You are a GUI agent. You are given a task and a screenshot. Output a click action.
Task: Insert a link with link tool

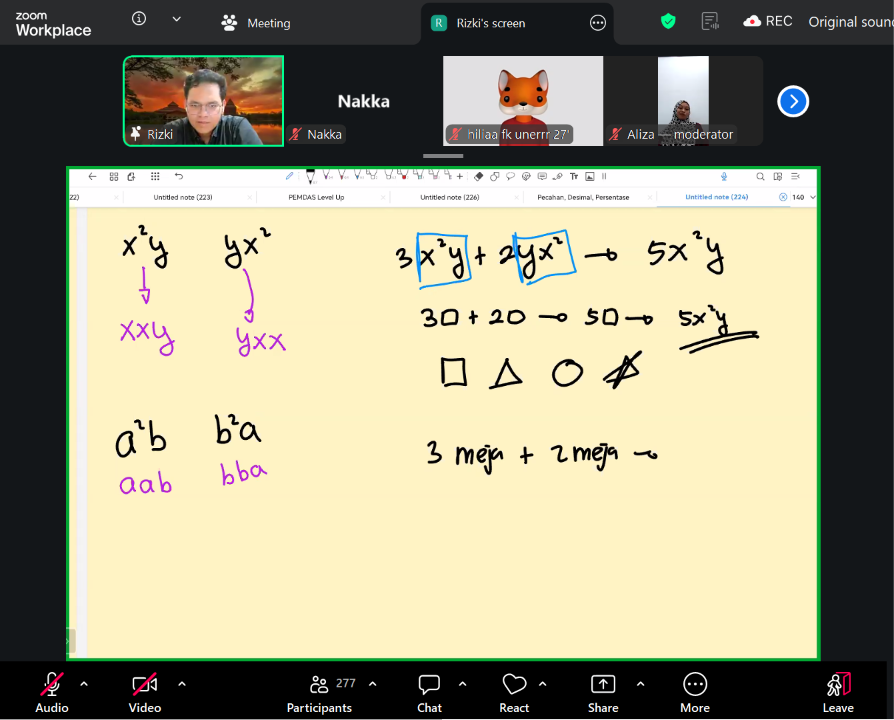(558, 177)
